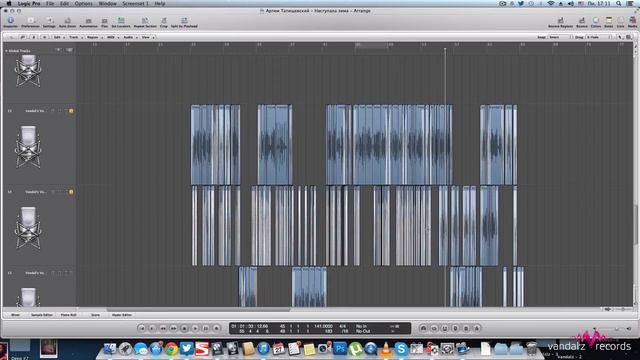This screenshot has height=360, width=640.
Task: Click the transport Rewind button
Action: [x=162, y=328]
